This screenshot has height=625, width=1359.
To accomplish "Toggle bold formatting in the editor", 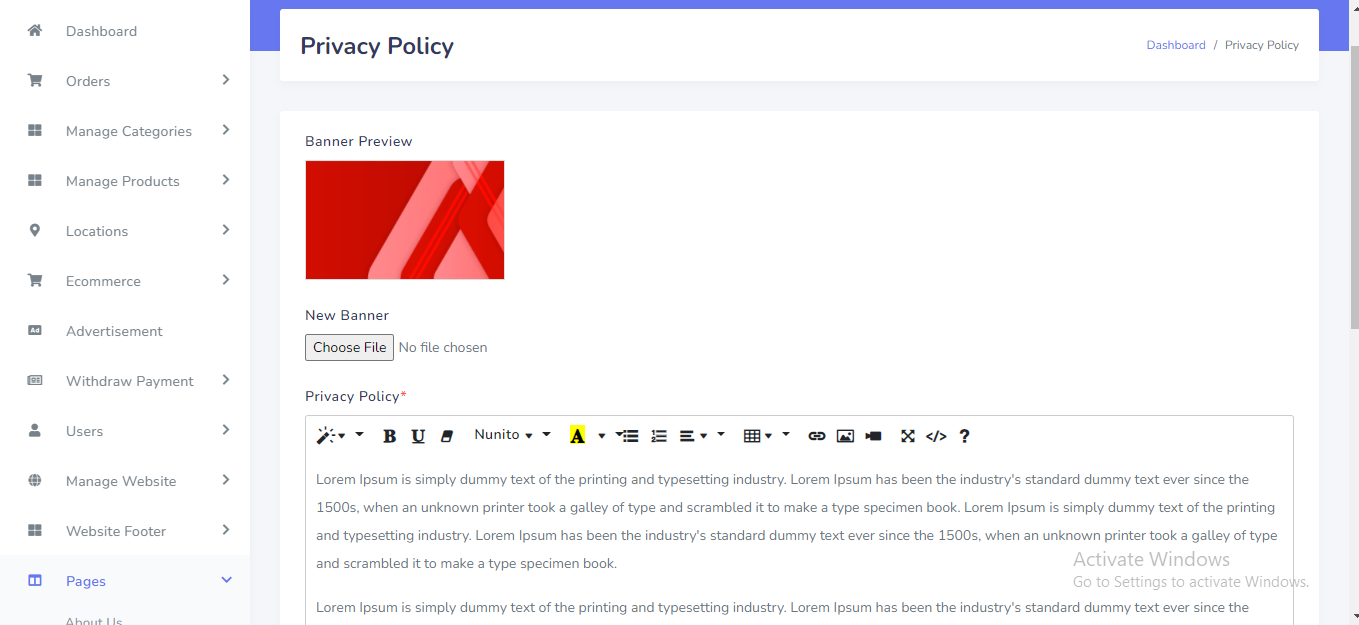I will (390, 436).
